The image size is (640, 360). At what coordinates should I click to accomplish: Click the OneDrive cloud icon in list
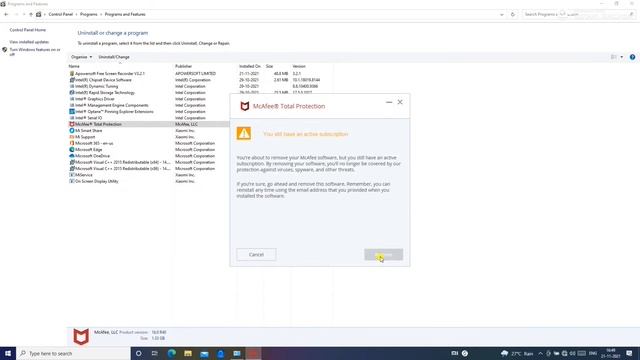72,156
